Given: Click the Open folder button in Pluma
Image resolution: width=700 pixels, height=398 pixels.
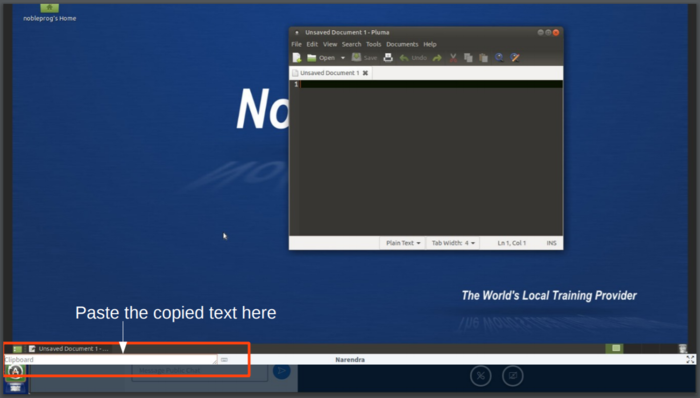Looking at the screenshot, I should click(321, 58).
